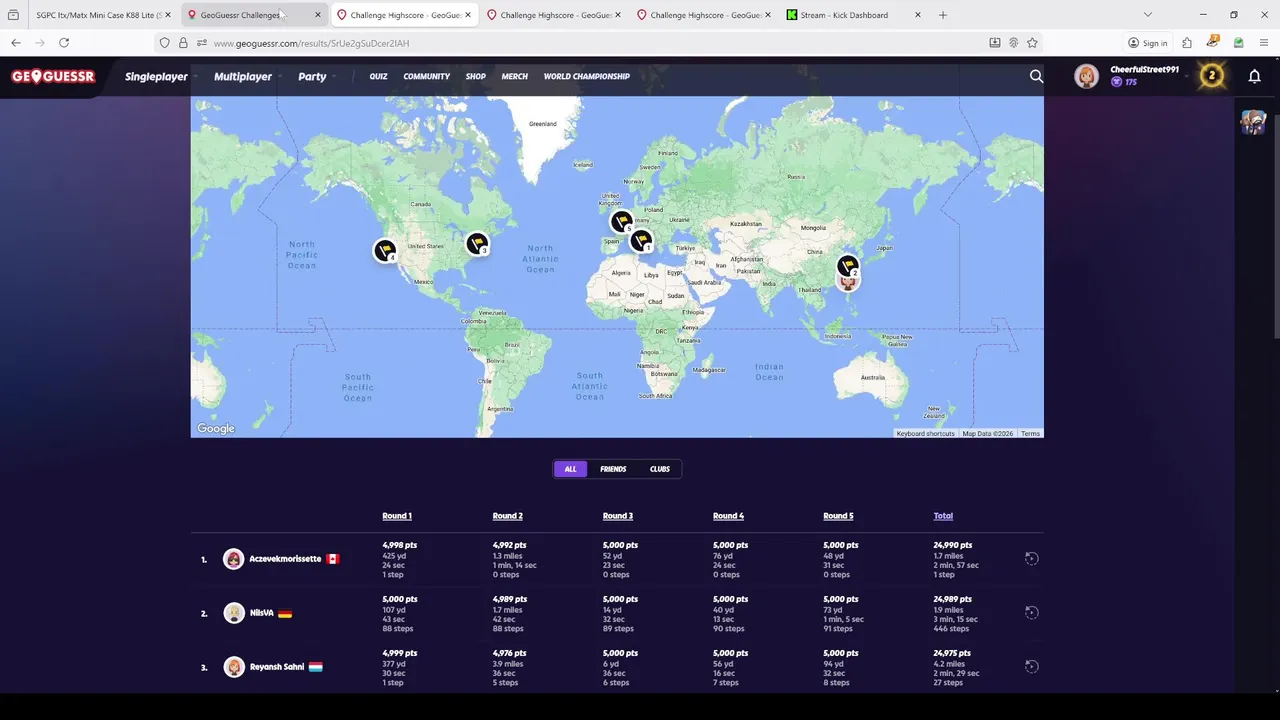
Task: Click the shield icon in the address bar
Action: (x=165, y=43)
